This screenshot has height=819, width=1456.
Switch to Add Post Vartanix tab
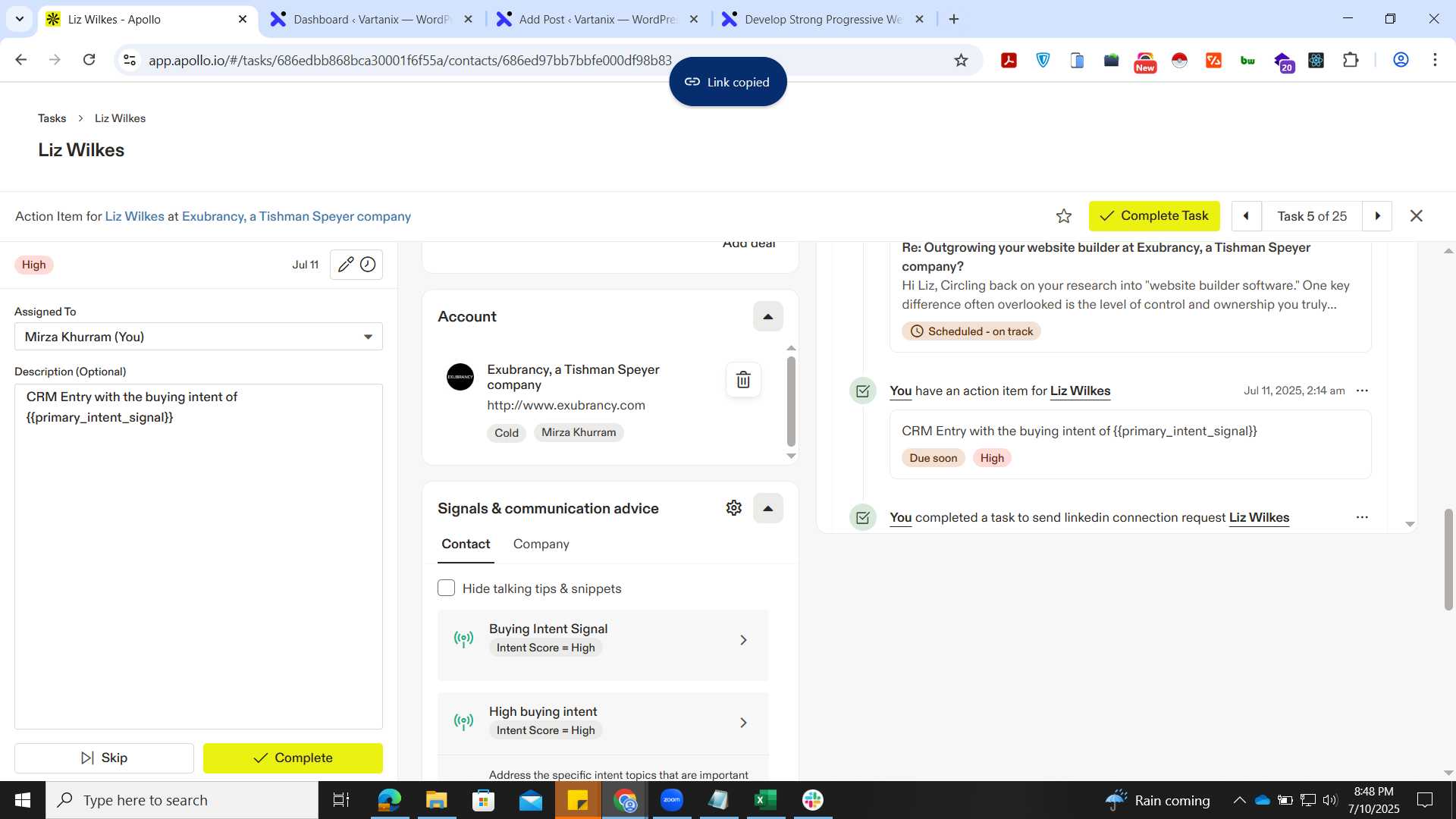pyautogui.click(x=597, y=20)
